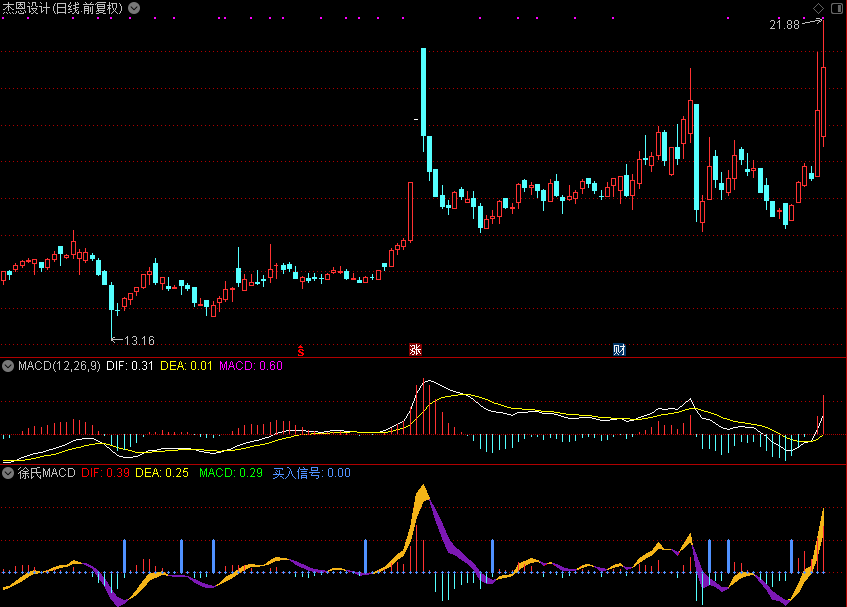Expand the 徐氏MACD indicator menu arrow
This screenshot has height=607, width=847.
8,472
